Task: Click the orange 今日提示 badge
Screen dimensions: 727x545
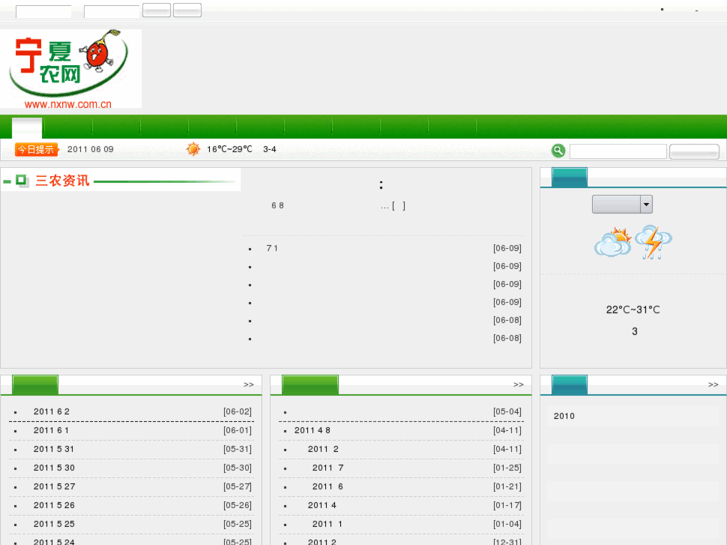Action: [x=37, y=149]
